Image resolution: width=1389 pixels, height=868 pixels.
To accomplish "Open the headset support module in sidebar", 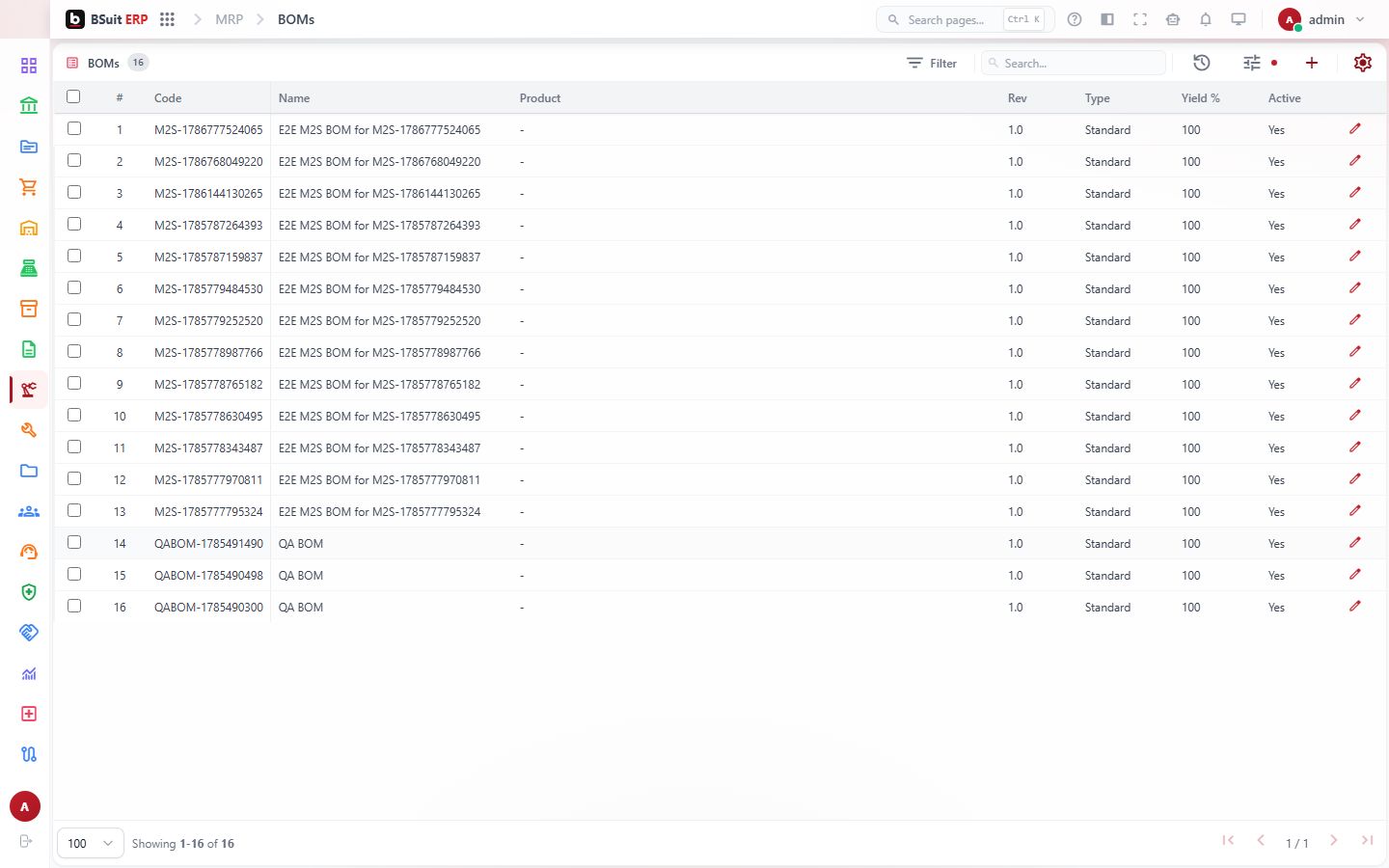I will [29, 552].
